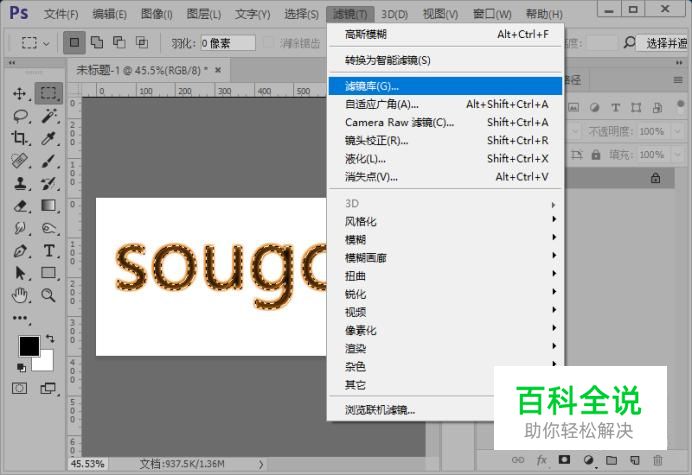This screenshot has height=475, width=692.
Task: Toggle Quick Mask mode
Action: click(x=19, y=388)
